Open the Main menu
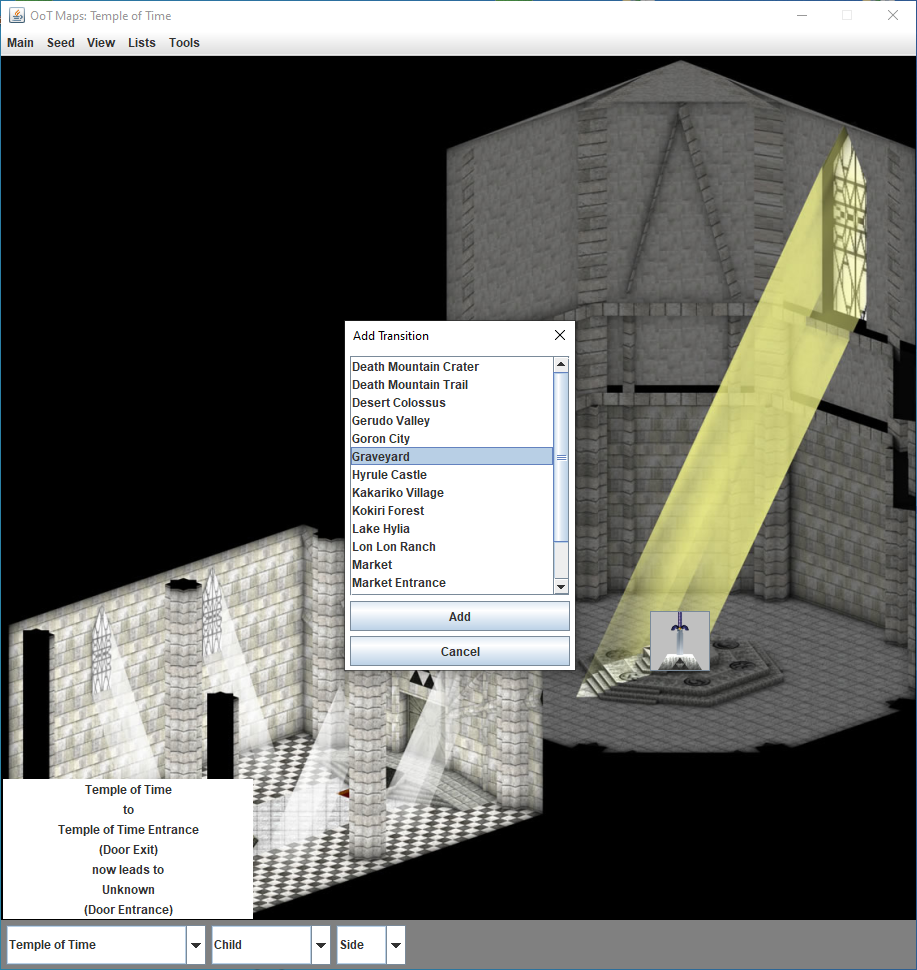Viewport: 917px width, 970px height. (20, 43)
